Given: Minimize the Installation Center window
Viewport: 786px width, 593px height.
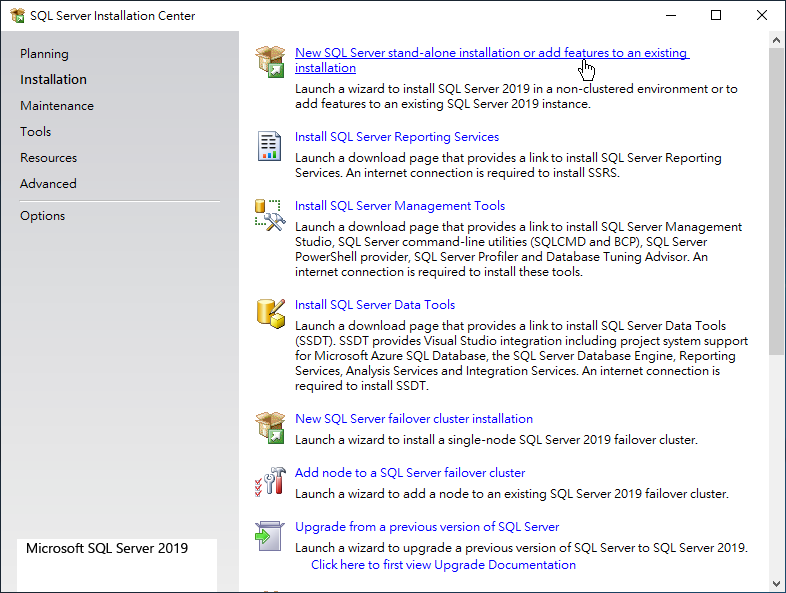Looking at the screenshot, I should (x=671, y=16).
